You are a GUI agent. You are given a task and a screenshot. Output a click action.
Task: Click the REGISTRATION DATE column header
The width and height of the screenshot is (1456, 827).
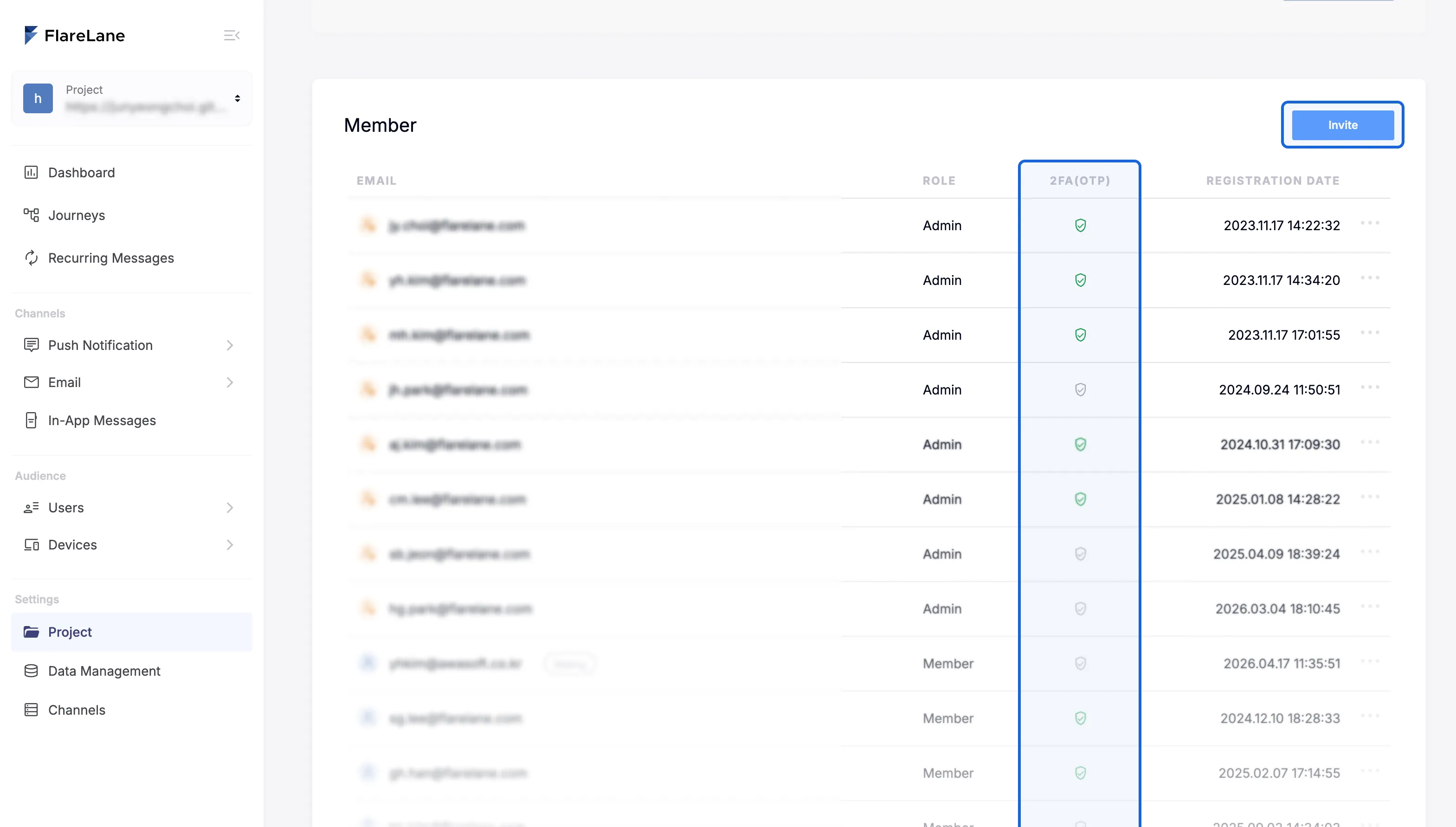pos(1273,181)
